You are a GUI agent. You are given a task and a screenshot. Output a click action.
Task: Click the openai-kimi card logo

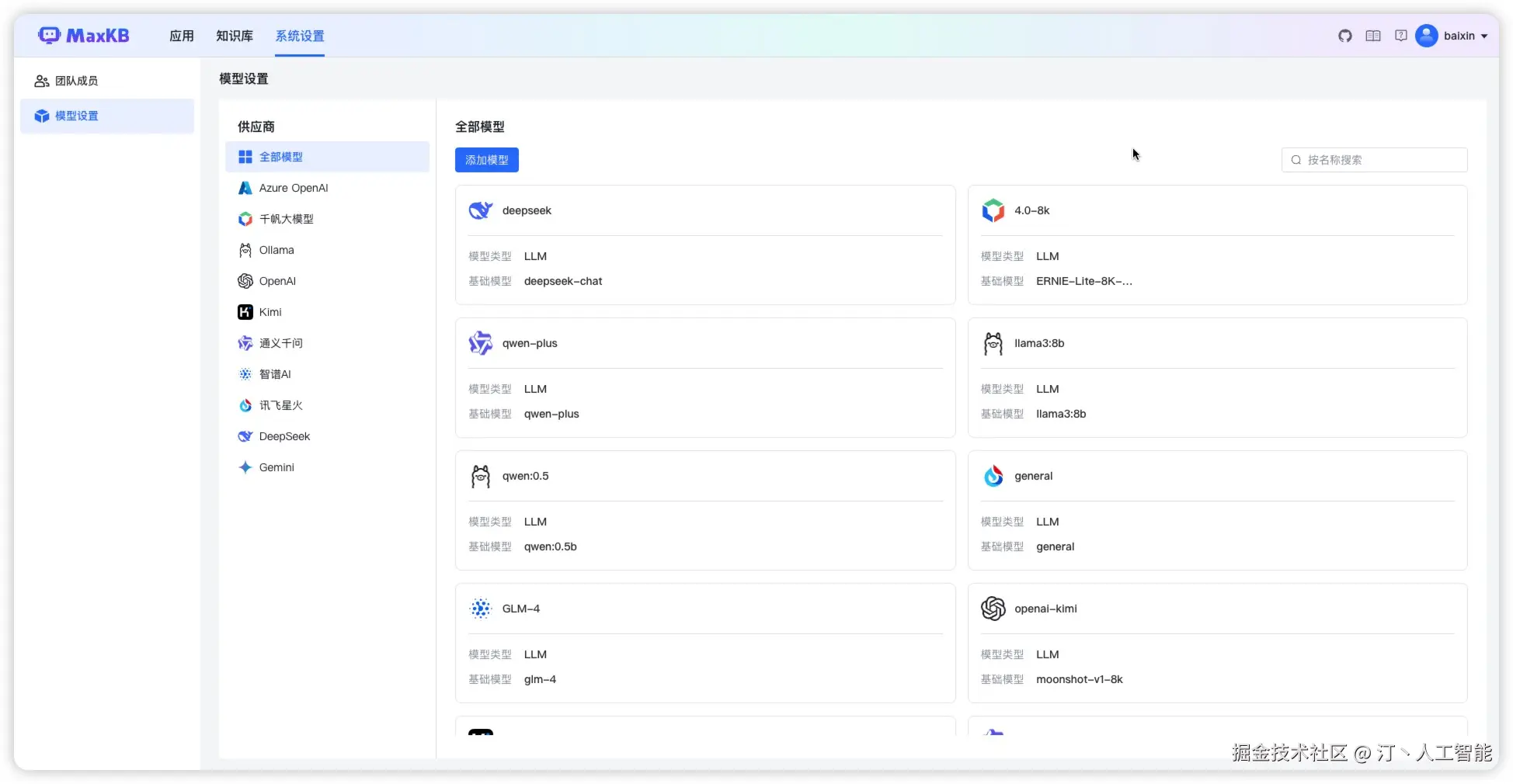point(993,609)
